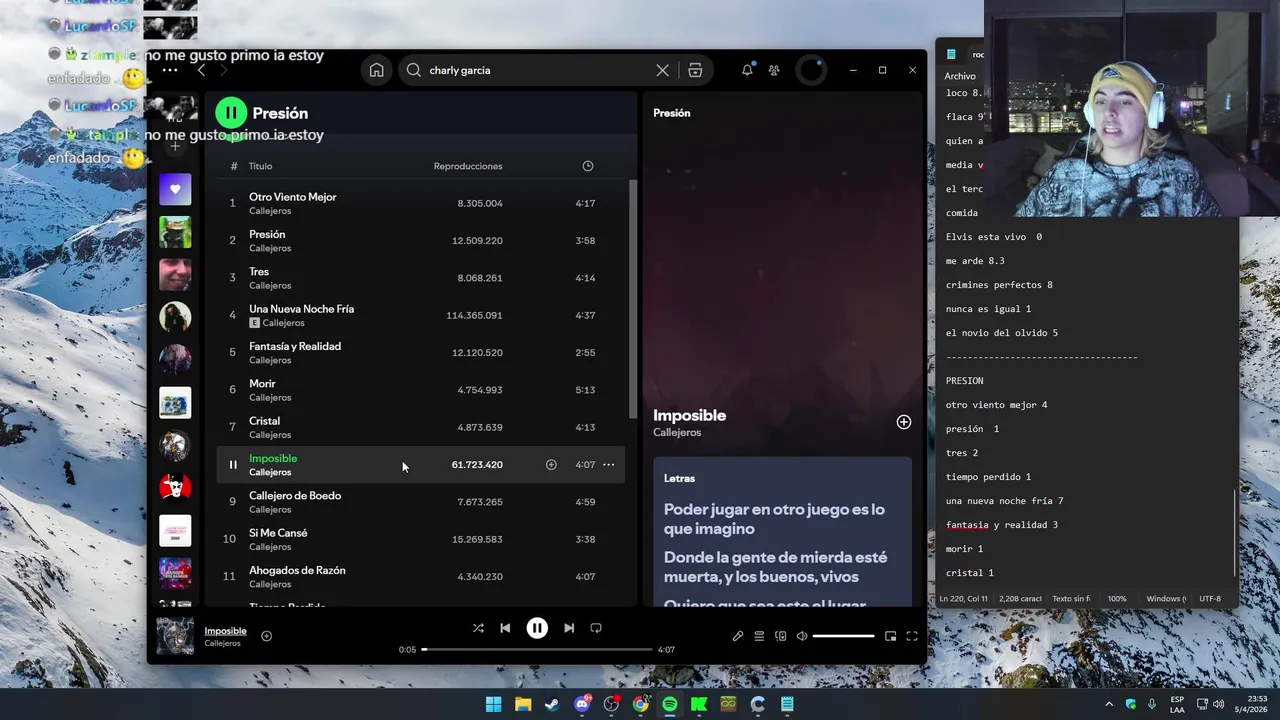Open Friend Activity icon
This screenshot has height=720, width=1280.
click(x=774, y=70)
